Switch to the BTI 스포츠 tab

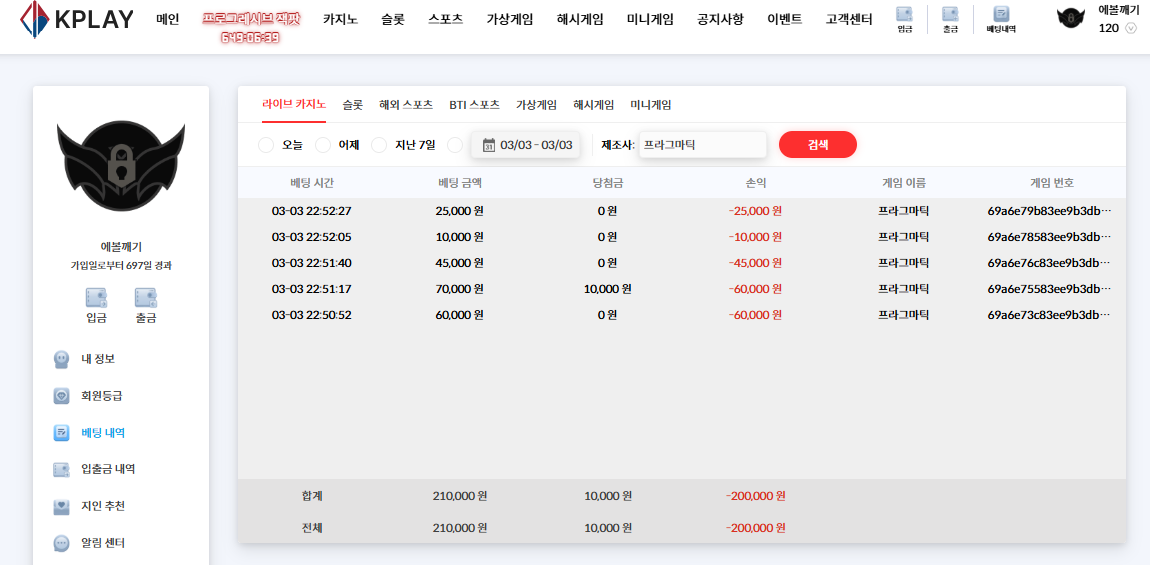click(x=474, y=105)
